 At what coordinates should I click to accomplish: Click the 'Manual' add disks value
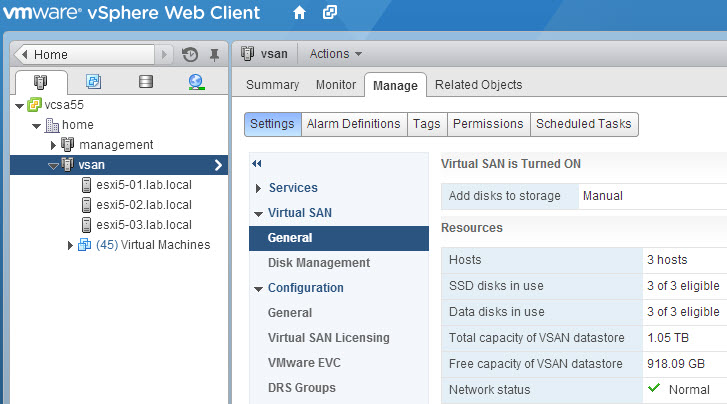(x=603, y=196)
